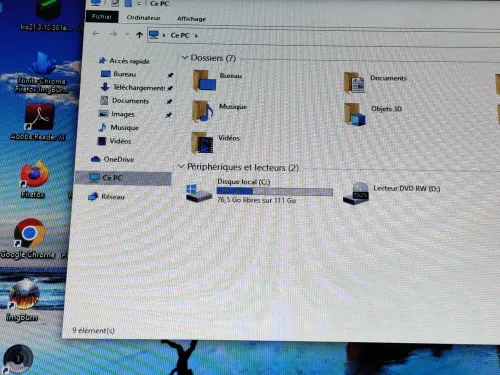500x375 pixels.
Task: Open the recent locations dropdown arrow
Action: click(x=127, y=34)
